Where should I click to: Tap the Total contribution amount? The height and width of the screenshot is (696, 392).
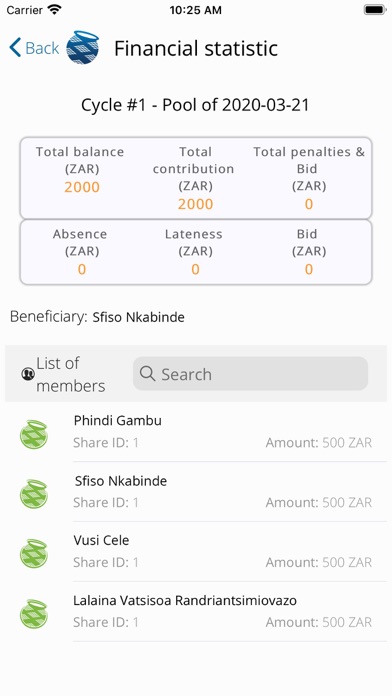(195, 204)
